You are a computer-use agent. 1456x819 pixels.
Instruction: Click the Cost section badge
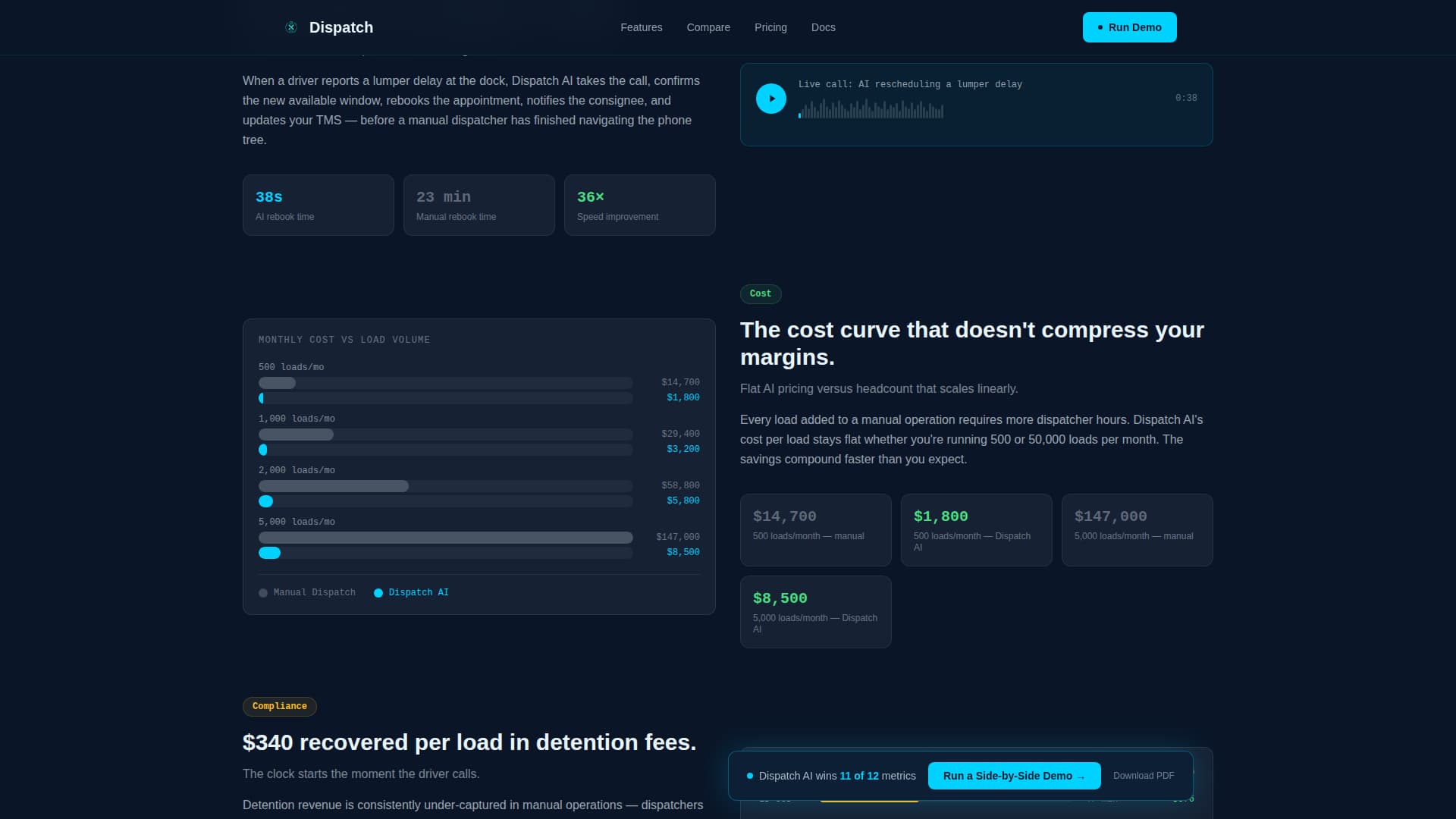click(761, 294)
